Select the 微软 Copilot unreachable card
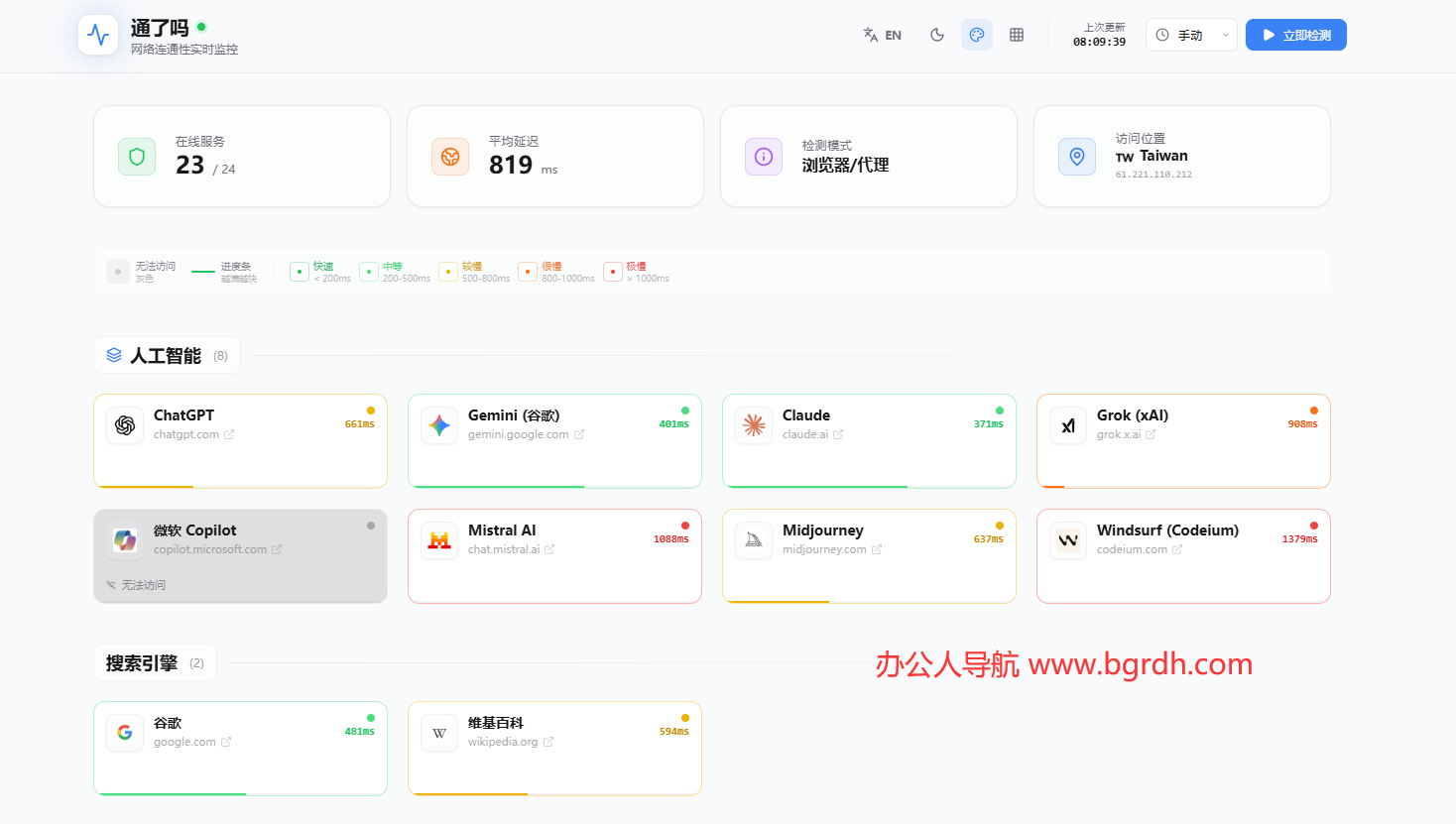1456x824 pixels. pos(240,556)
